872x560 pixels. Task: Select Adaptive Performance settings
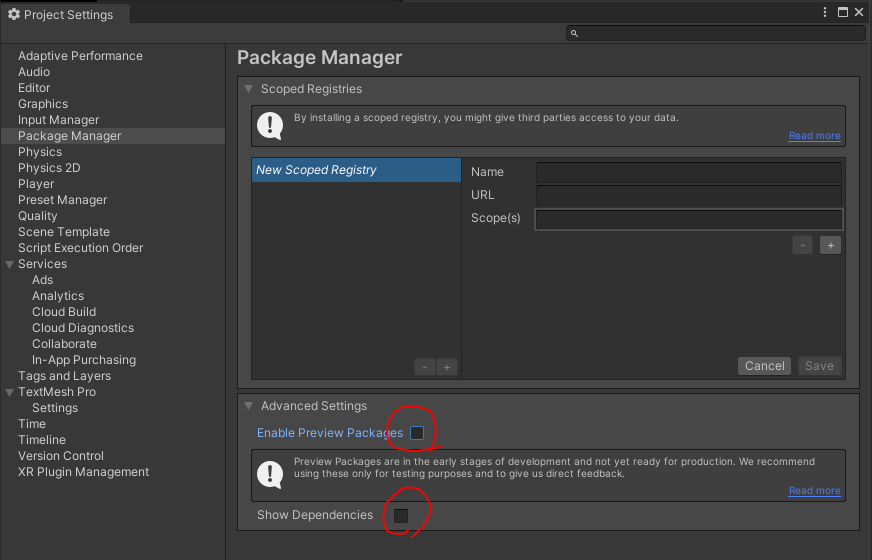(80, 56)
